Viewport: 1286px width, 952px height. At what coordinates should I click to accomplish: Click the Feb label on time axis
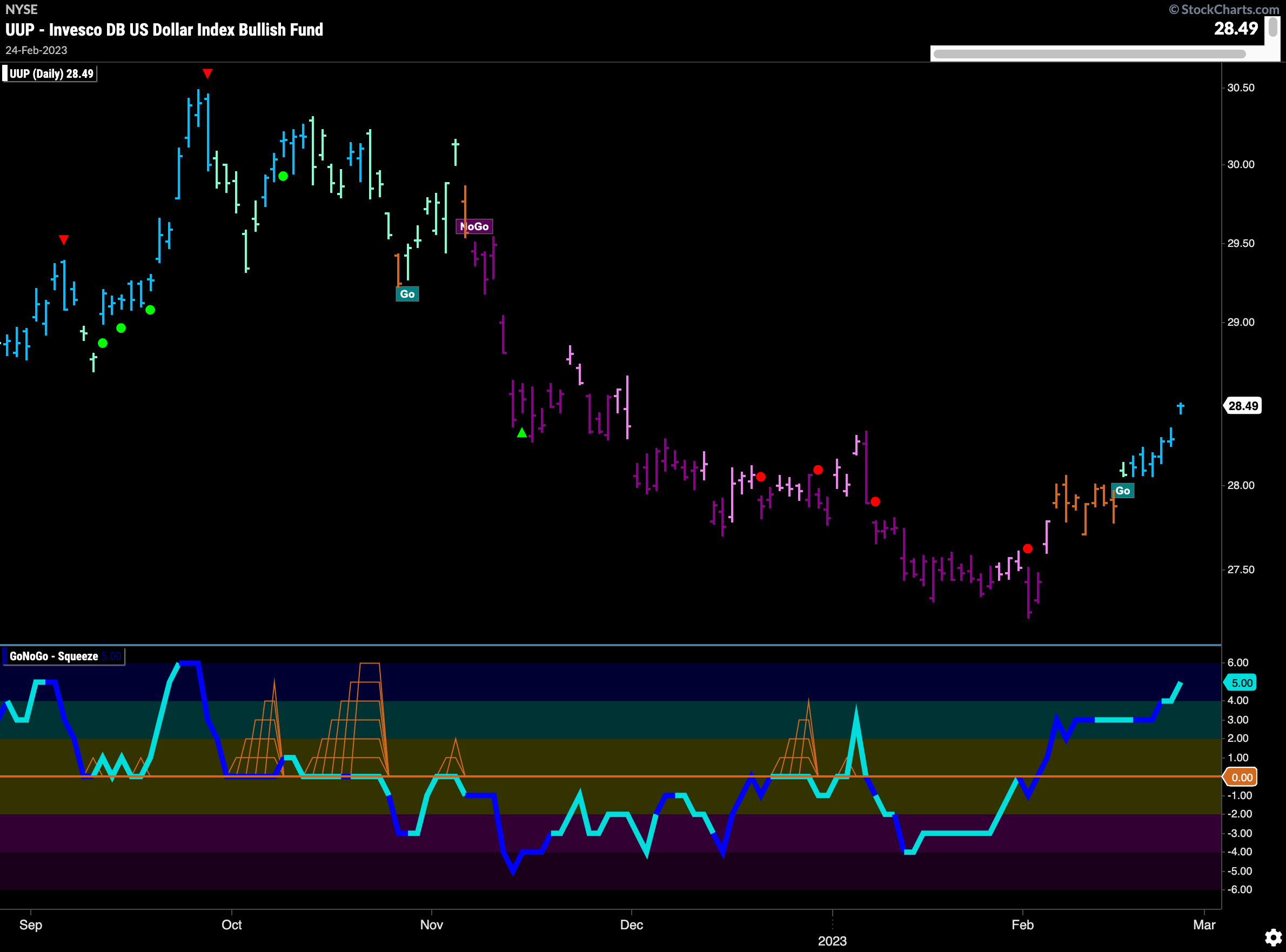tap(1023, 924)
